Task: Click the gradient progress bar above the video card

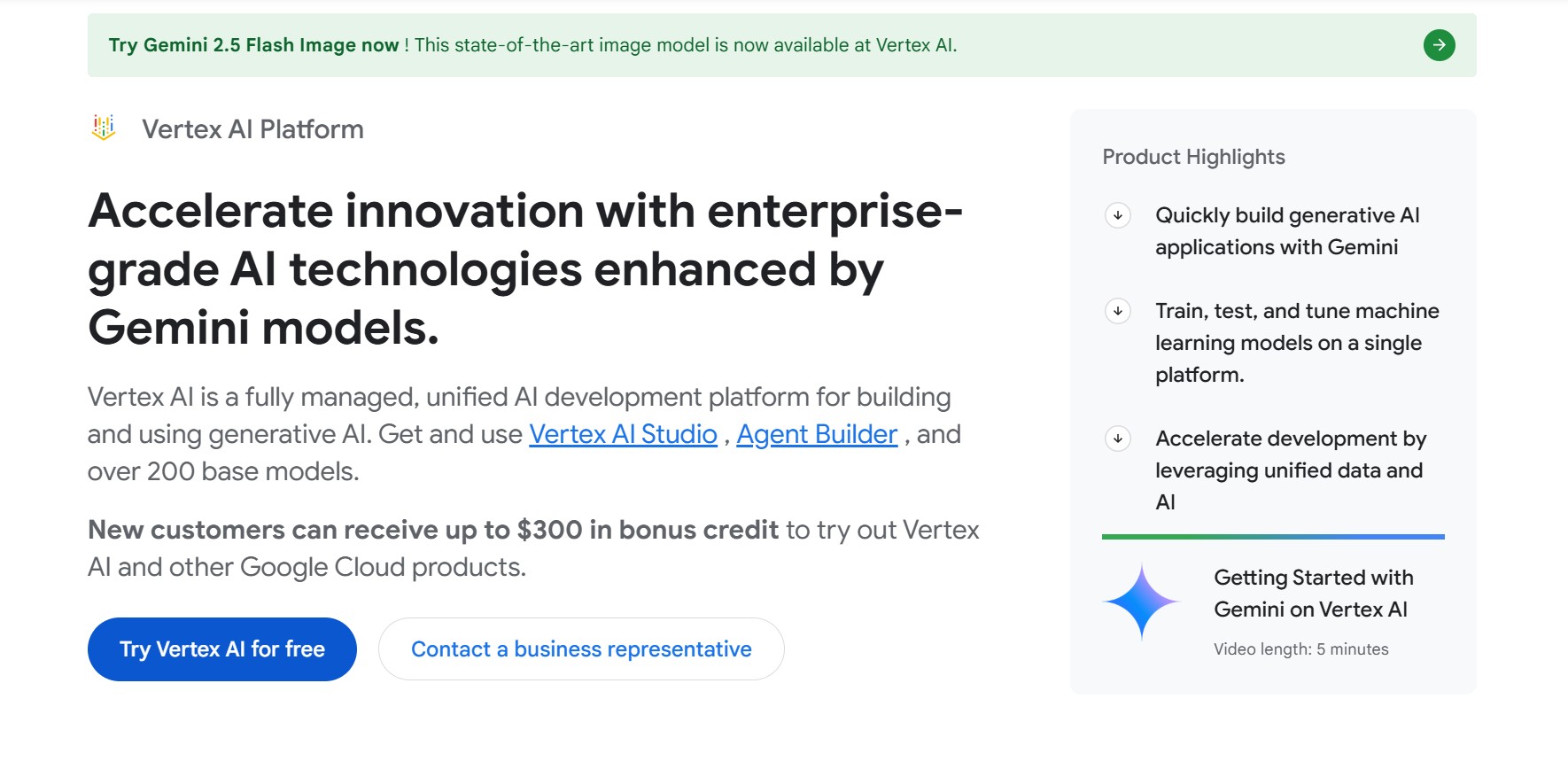Action: coord(1272,535)
